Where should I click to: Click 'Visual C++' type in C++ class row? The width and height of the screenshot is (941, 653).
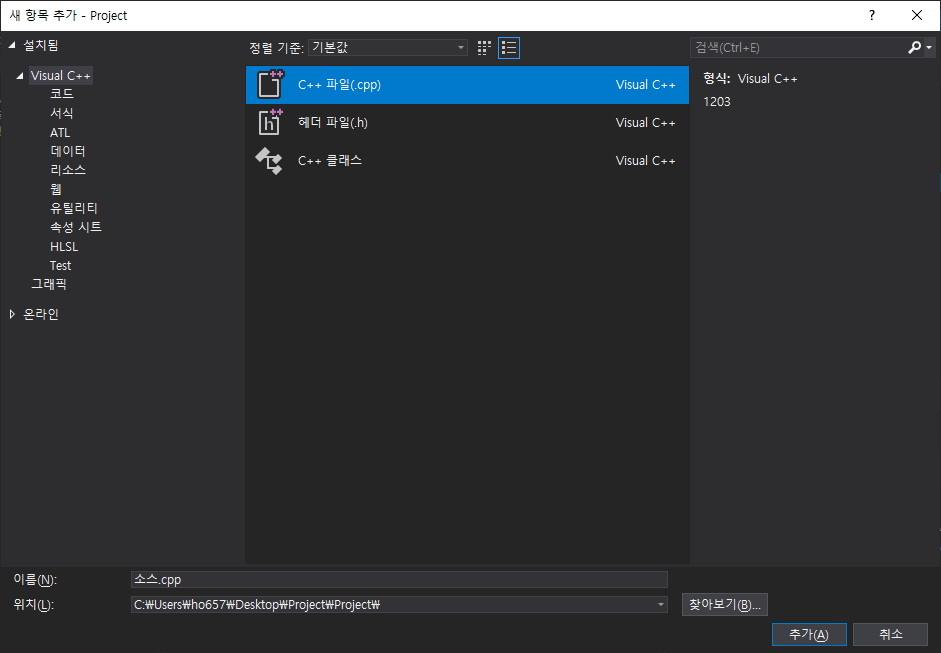pos(645,160)
